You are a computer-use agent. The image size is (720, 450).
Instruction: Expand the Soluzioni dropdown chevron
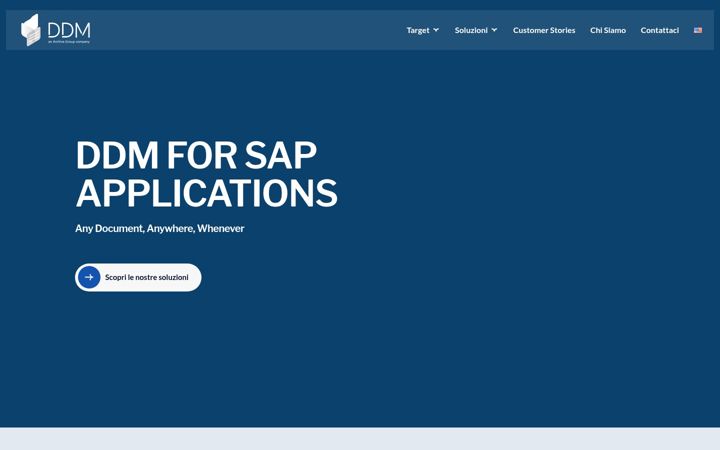pos(494,30)
